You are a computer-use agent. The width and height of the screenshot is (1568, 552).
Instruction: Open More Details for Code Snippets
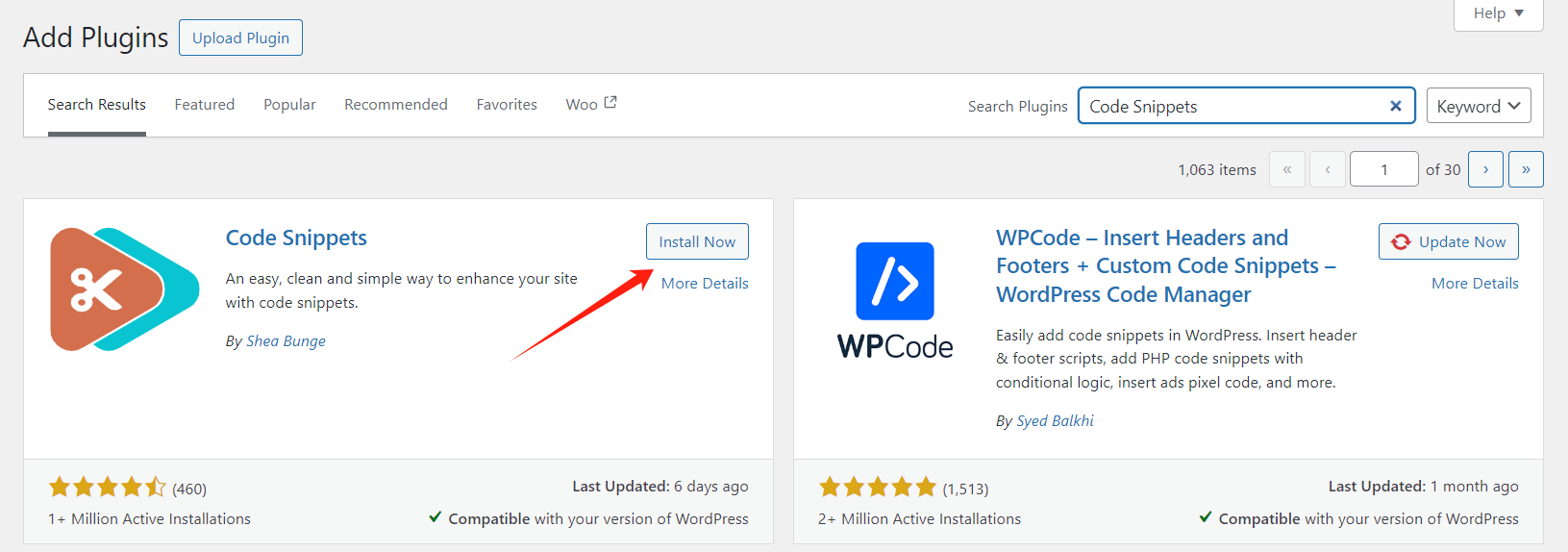(705, 283)
